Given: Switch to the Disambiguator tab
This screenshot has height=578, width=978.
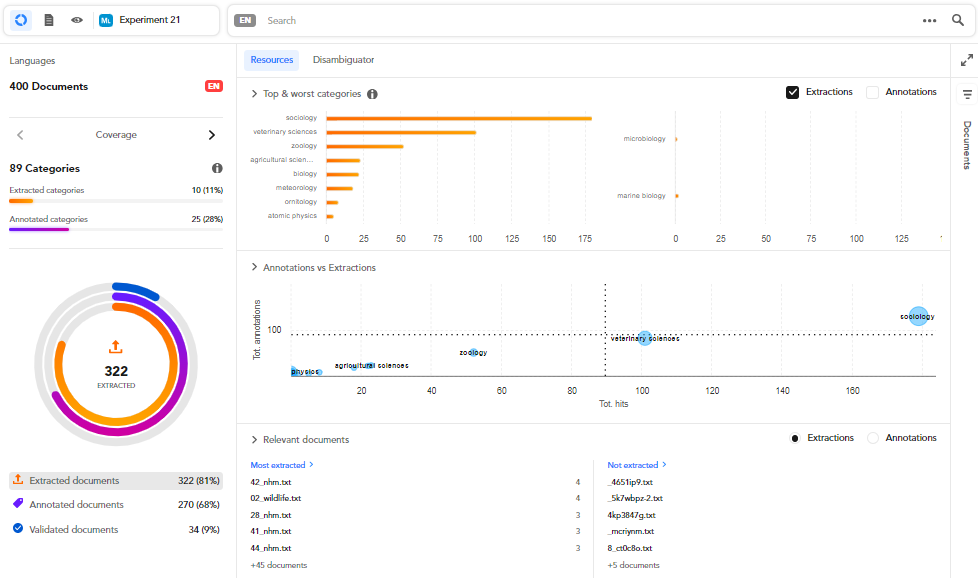Looking at the screenshot, I should 343,60.
